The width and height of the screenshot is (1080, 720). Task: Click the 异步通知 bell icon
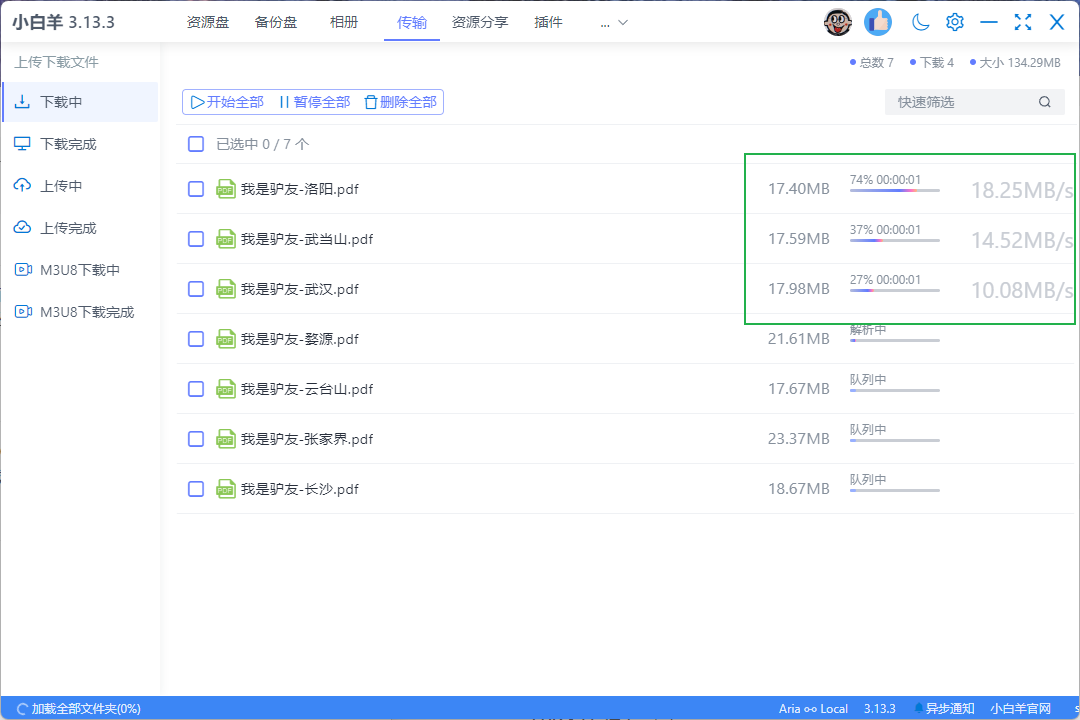[919, 708]
